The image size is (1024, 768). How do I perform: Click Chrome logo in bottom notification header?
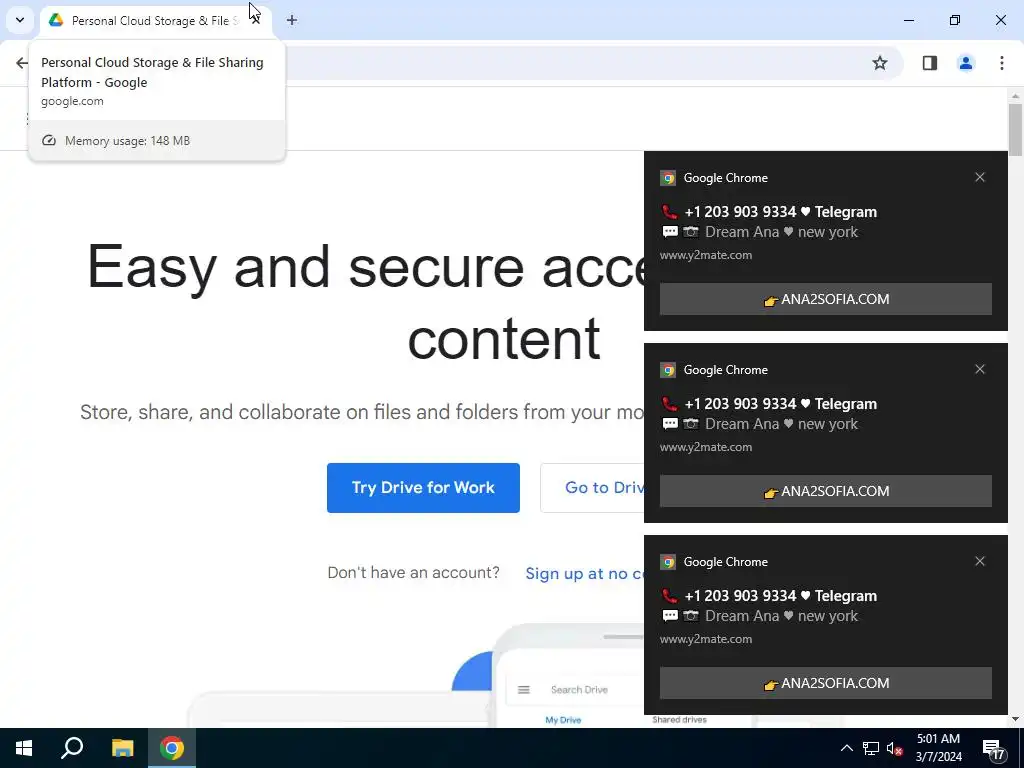tap(667, 562)
